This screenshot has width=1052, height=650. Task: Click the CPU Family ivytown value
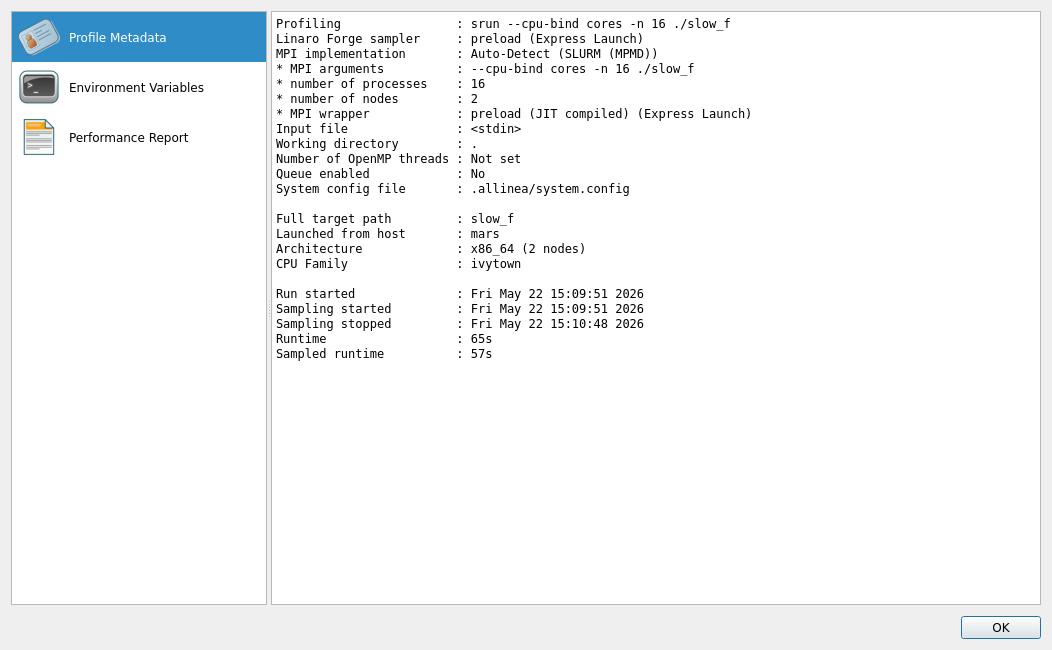[496, 264]
